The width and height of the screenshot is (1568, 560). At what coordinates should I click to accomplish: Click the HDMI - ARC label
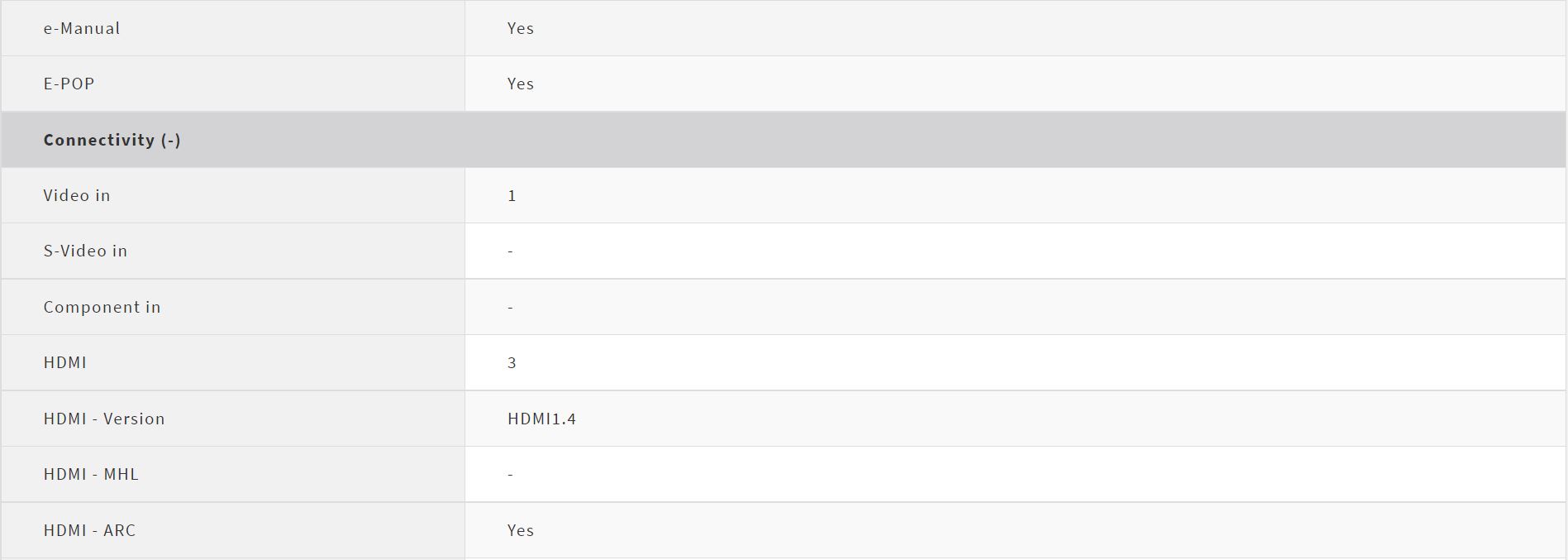point(89,530)
